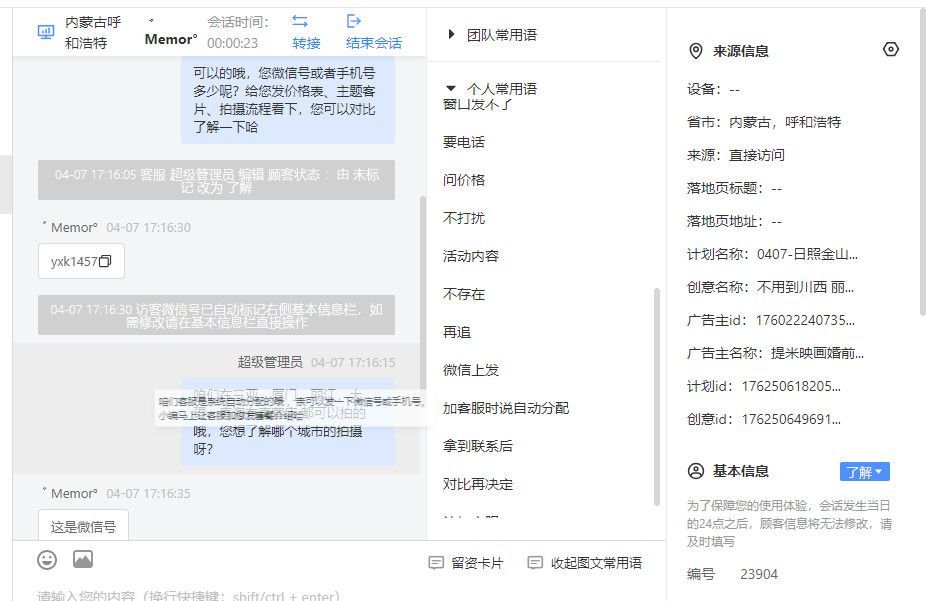This screenshot has height=601, width=926.
Task: Click the 收起图文常用语 button label
Action: tap(596, 563)
